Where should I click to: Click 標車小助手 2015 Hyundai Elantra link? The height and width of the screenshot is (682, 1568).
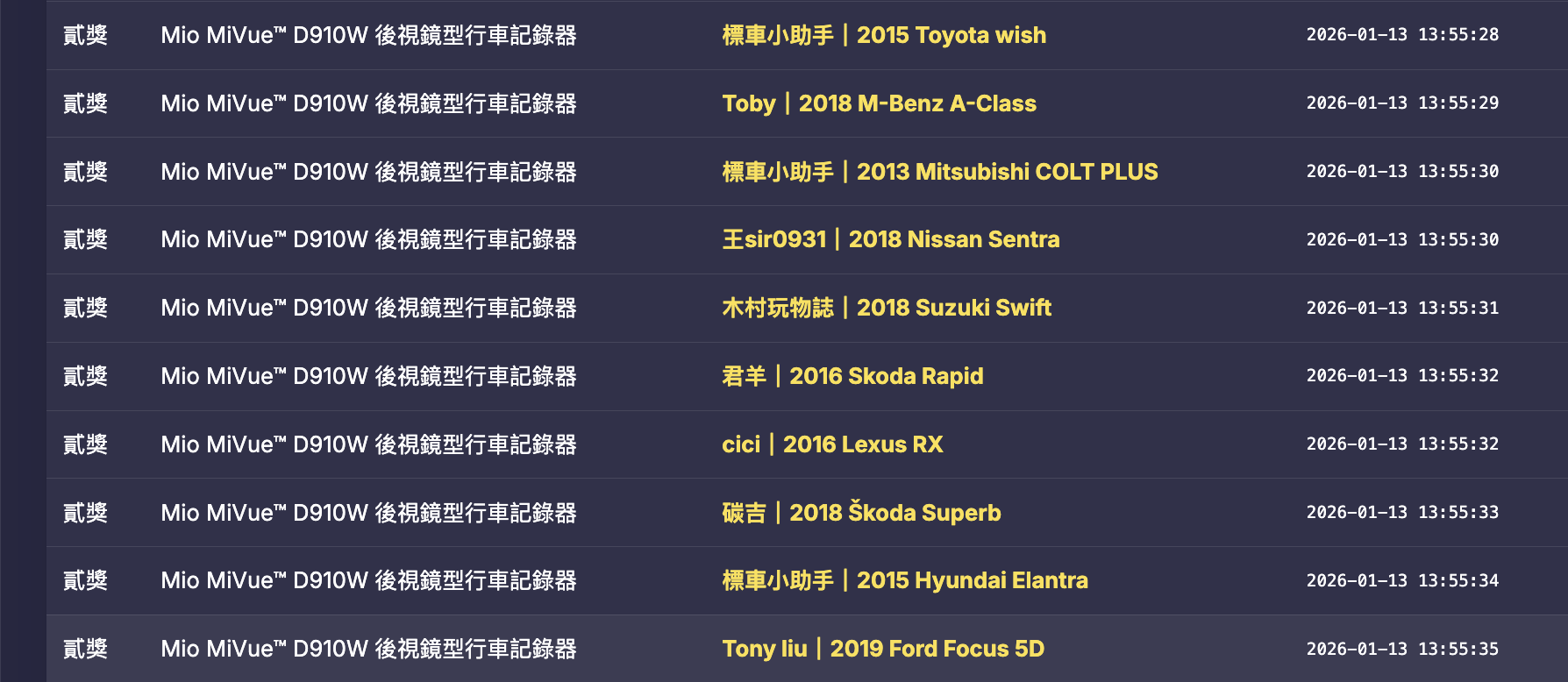904,580
